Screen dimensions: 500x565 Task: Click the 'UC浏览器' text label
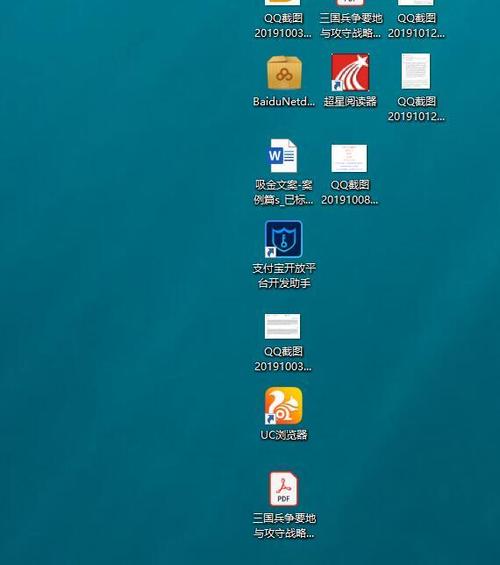(x=284, y=435)
